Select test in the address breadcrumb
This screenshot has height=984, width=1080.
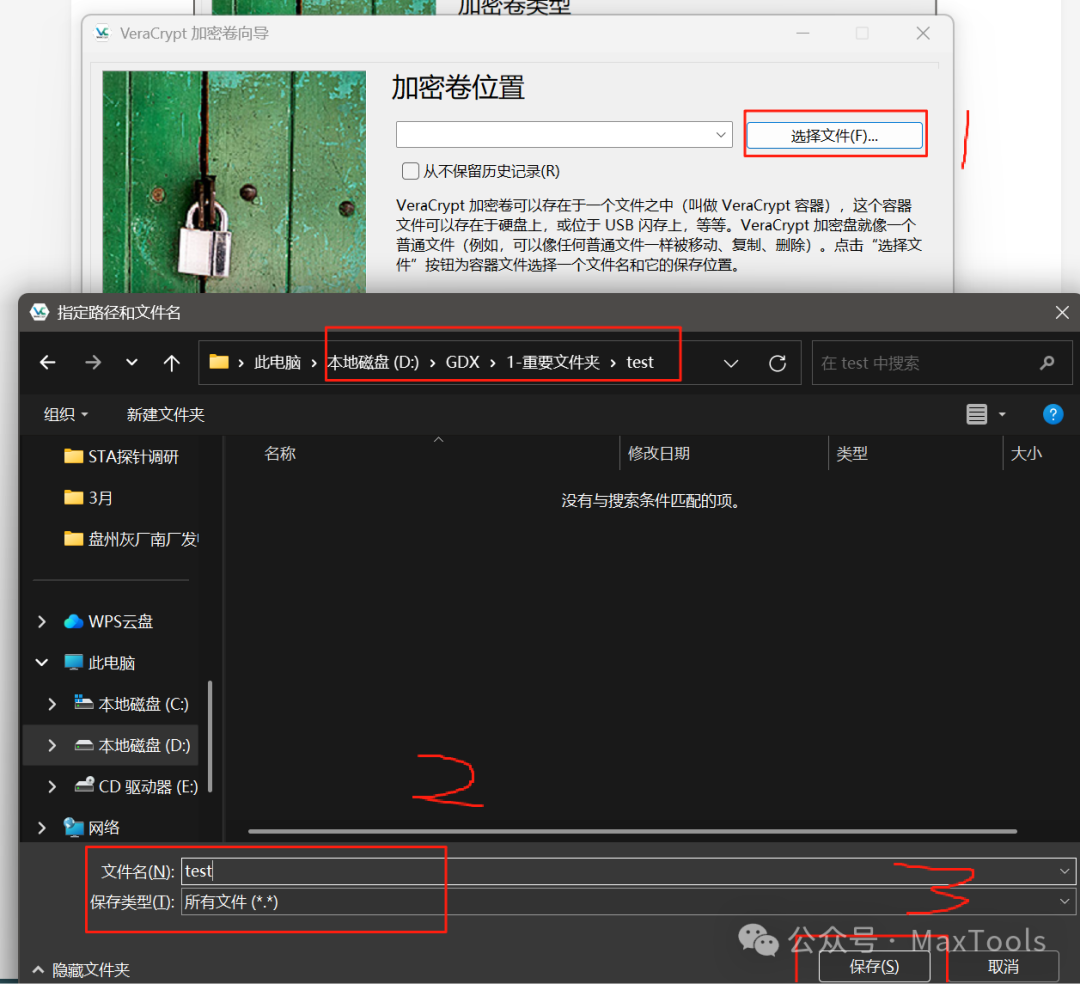pyautogui.click(x=640, y=362)
